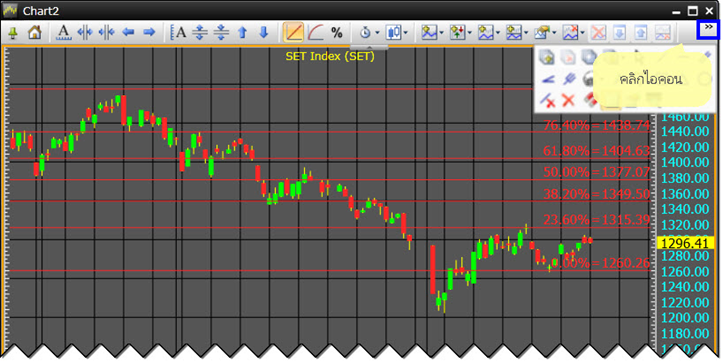Viewport: 723px width, 363px height.
Task: Click the 61.80%=1404.63 Fibonacci level label
Action: (597, 151)
